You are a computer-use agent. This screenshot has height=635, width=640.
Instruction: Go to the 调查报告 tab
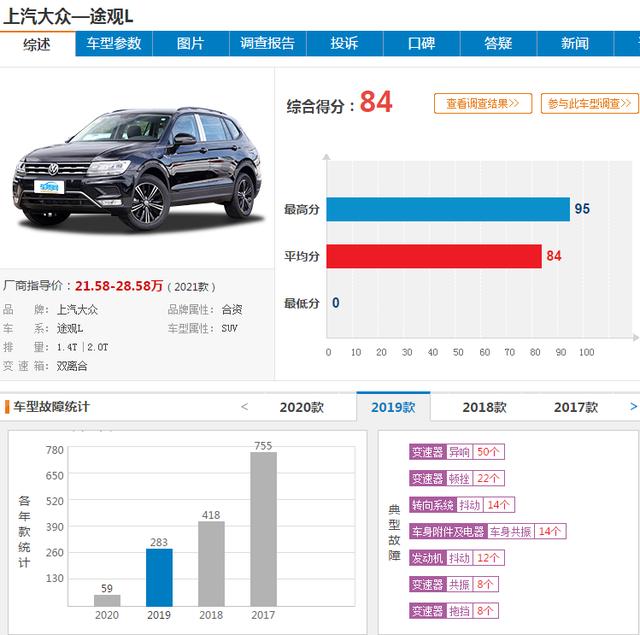pos(268,43)
